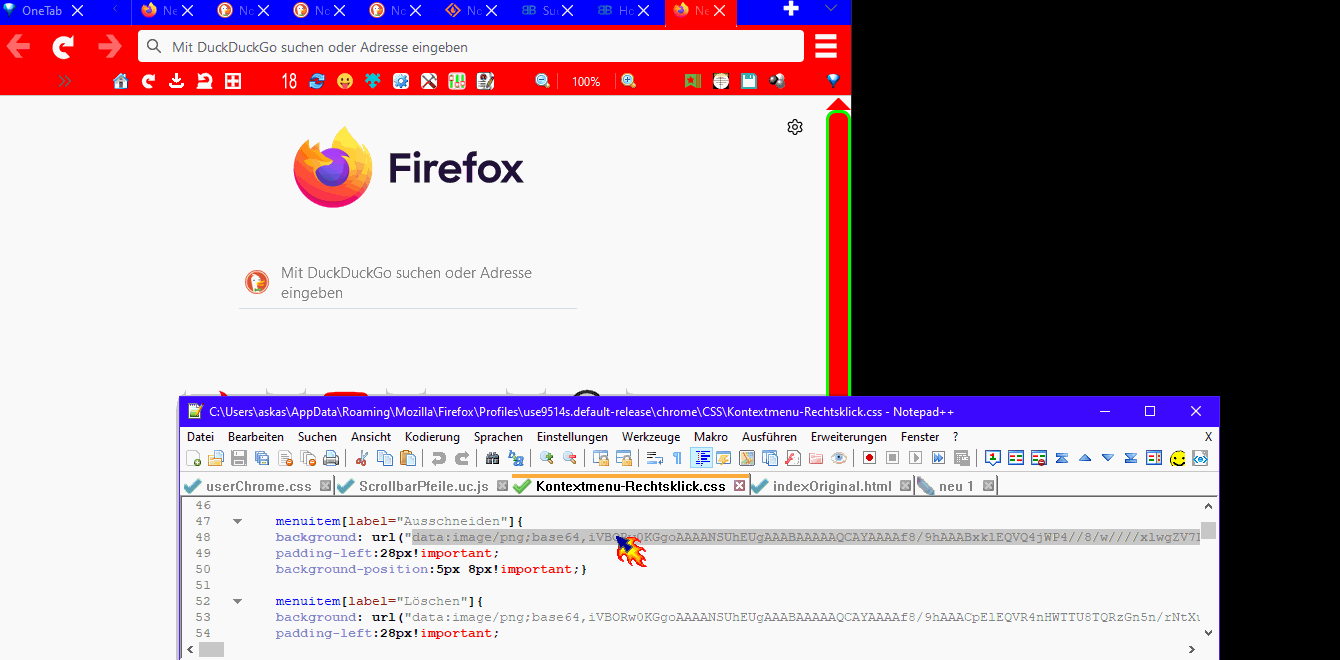Click the number 18 icon in Firefox toolbar
Image resolution: width=1340 pixels, height=660 pixels.
(289, 81)
